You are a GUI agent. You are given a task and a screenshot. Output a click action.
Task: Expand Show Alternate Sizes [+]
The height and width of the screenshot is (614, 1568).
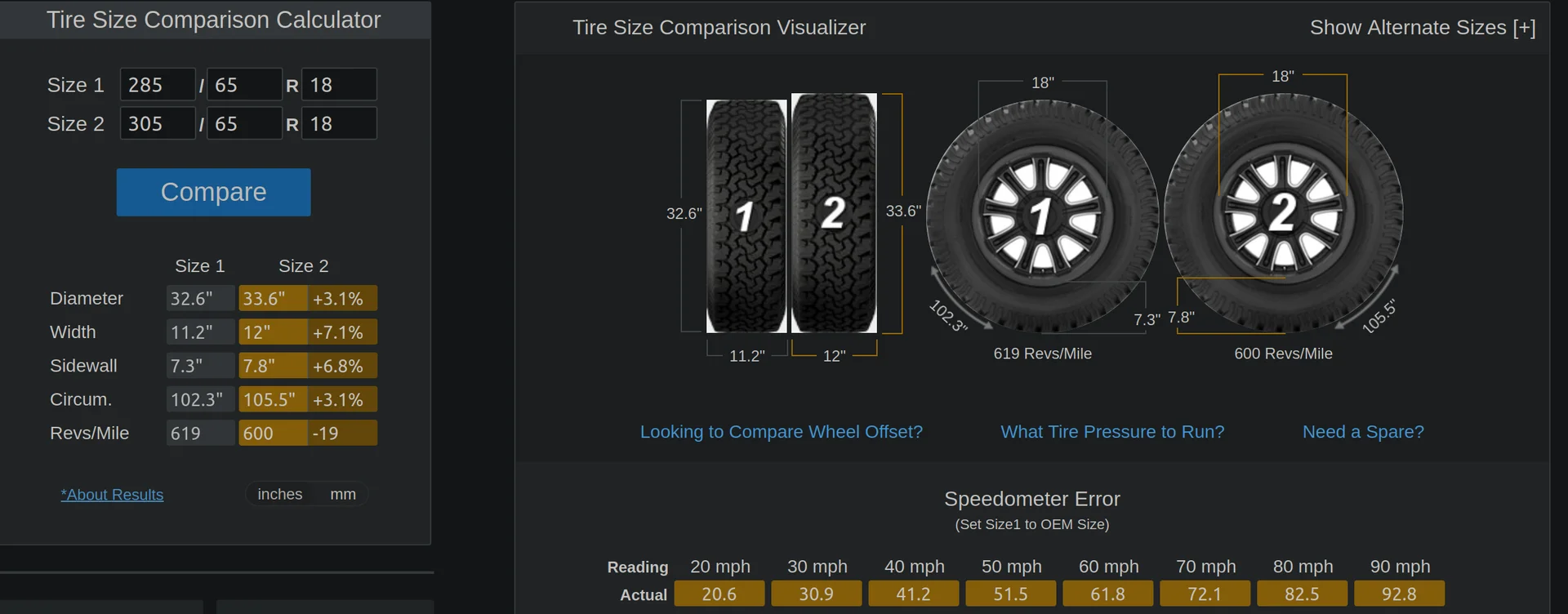coord(1423,28)
